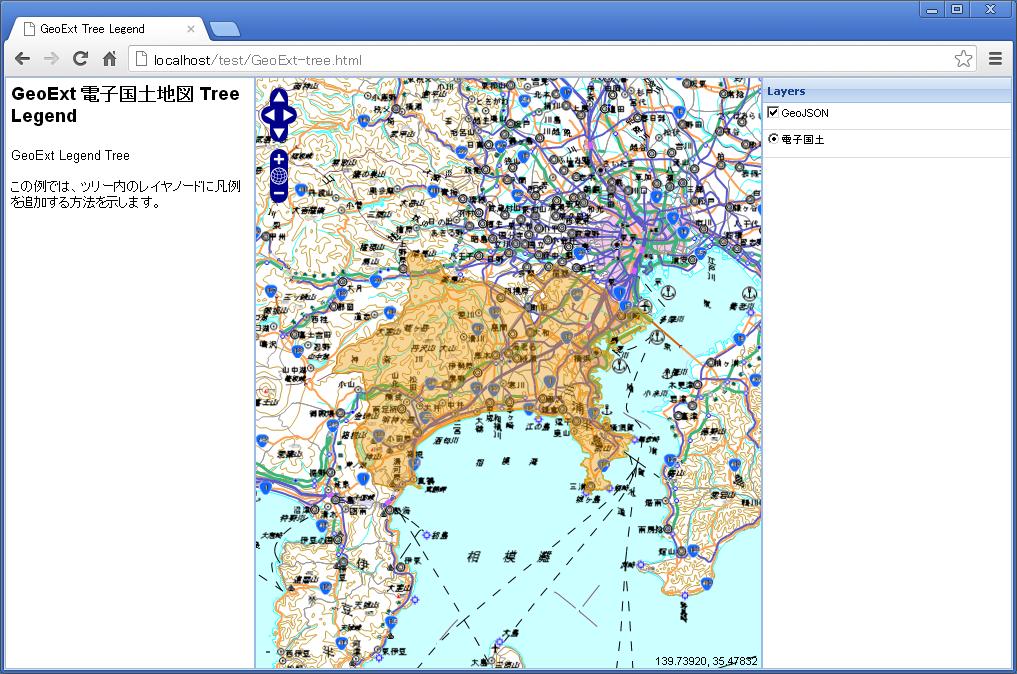Image resolution: width=1017 pixels, height=674 pixels.
Task: Pan the map south with down arrow
Action: [x=279, y=132]
